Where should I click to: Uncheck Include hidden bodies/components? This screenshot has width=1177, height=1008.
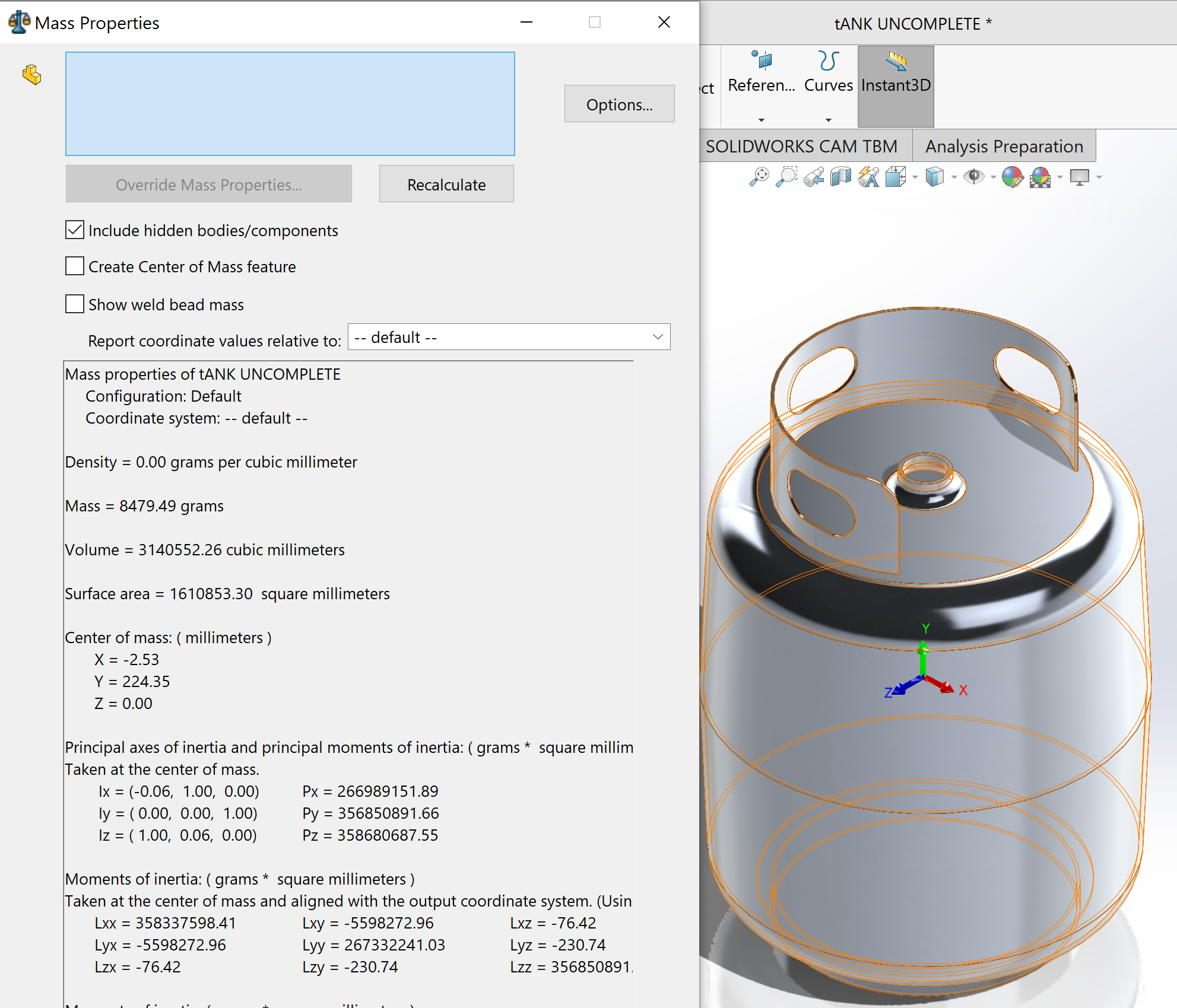point(75,230)
